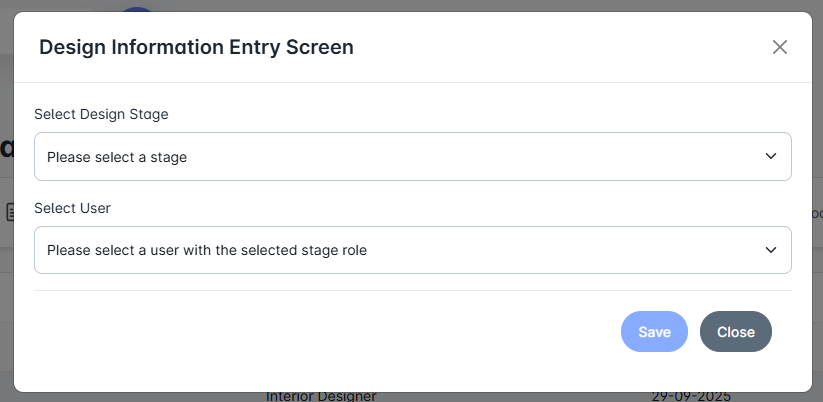The width and height of the screenshot is (823, 402).
Task: Click the 'Select User' field label
Action: 72,208
